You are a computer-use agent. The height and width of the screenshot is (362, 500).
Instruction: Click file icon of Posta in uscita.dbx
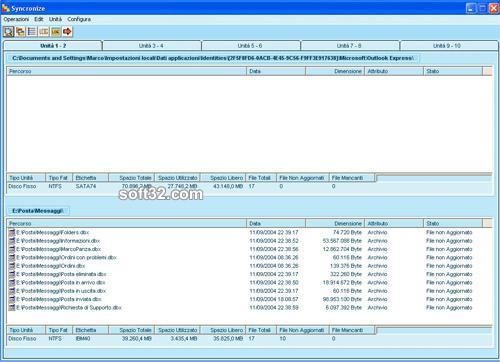point(12,291)
